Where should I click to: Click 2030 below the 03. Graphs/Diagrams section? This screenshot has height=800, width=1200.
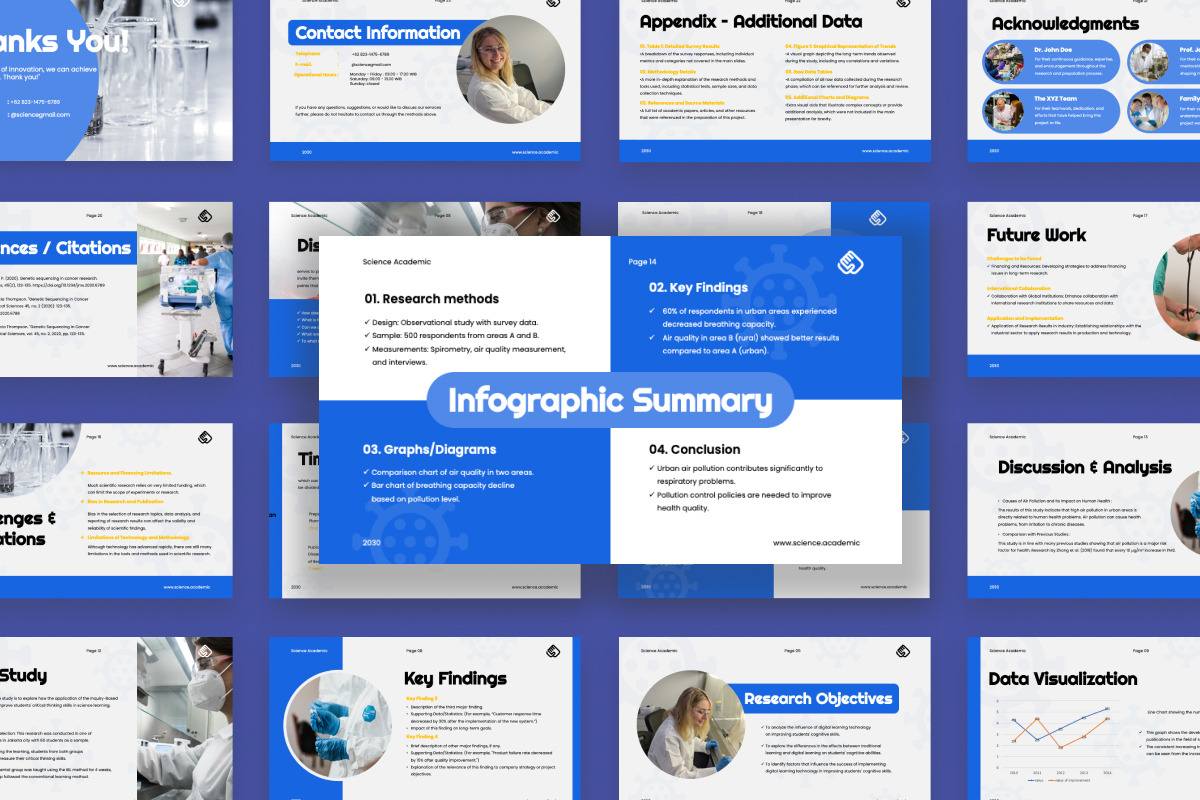pyautogui.click(x=371, y=542)
